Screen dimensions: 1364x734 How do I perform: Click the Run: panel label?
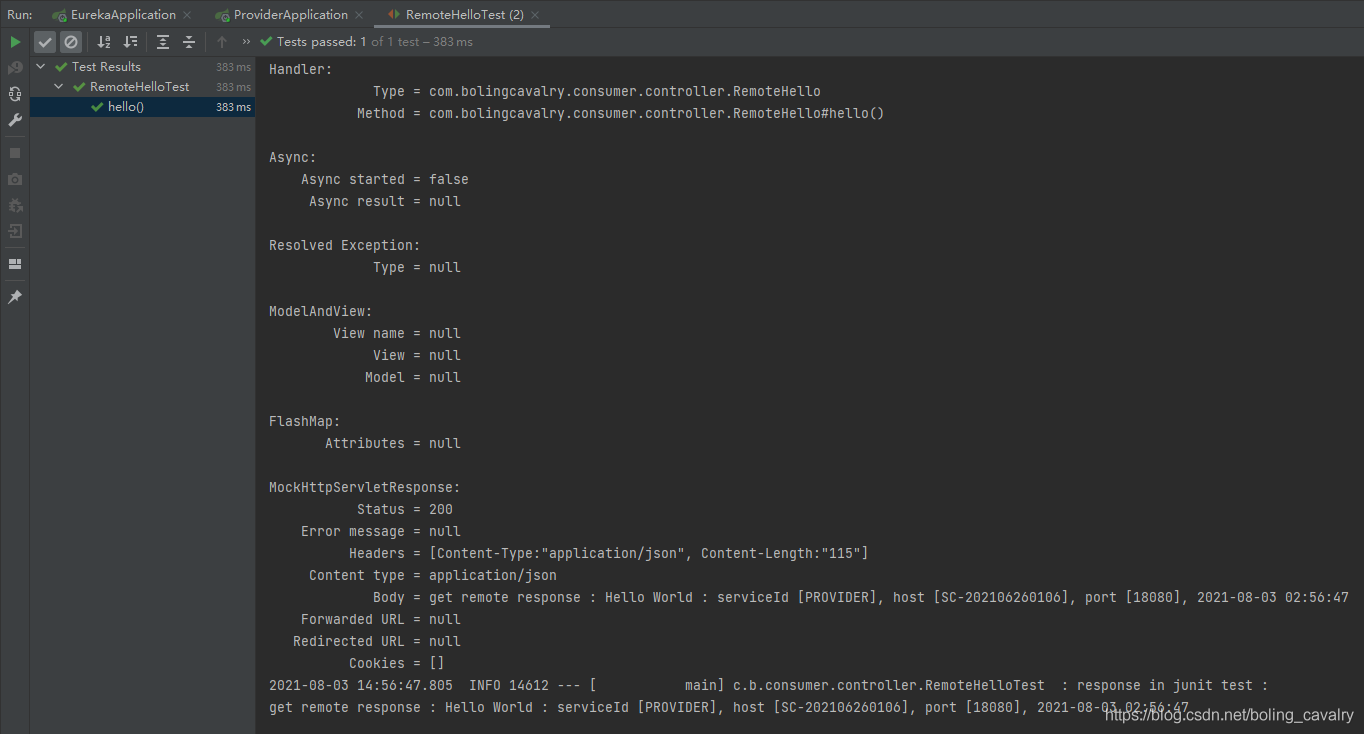tap(20, 15)
